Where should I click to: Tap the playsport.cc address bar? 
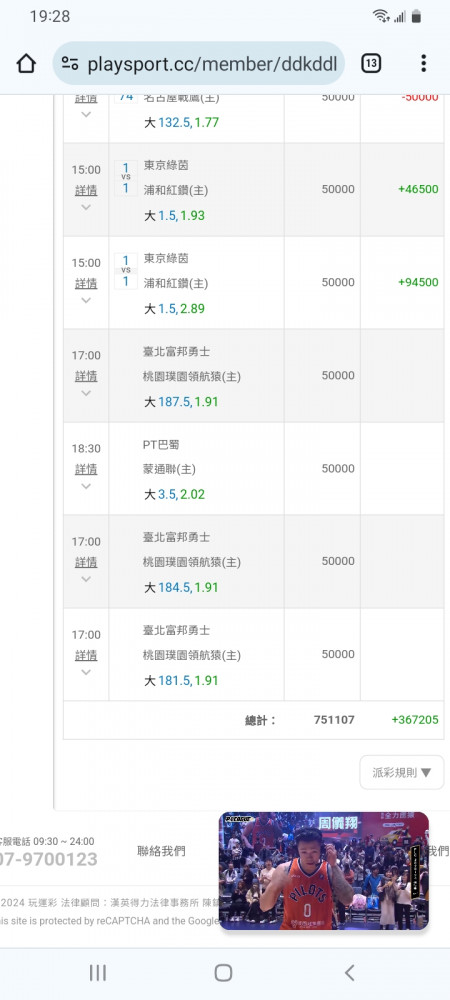tap(199, 63)
